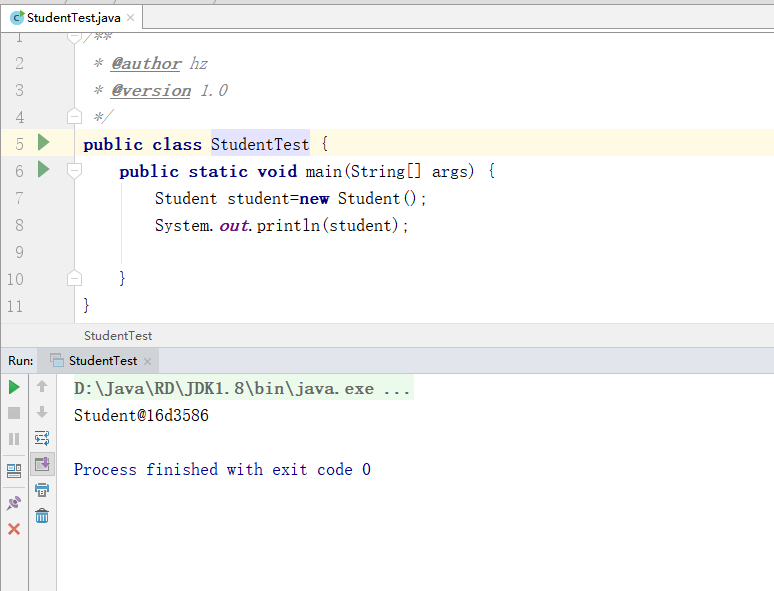The width and height of the screenshot is (774, 591).
Task: Toggle soft-wrap in the Run console
Action: click(x=42, y=438)
